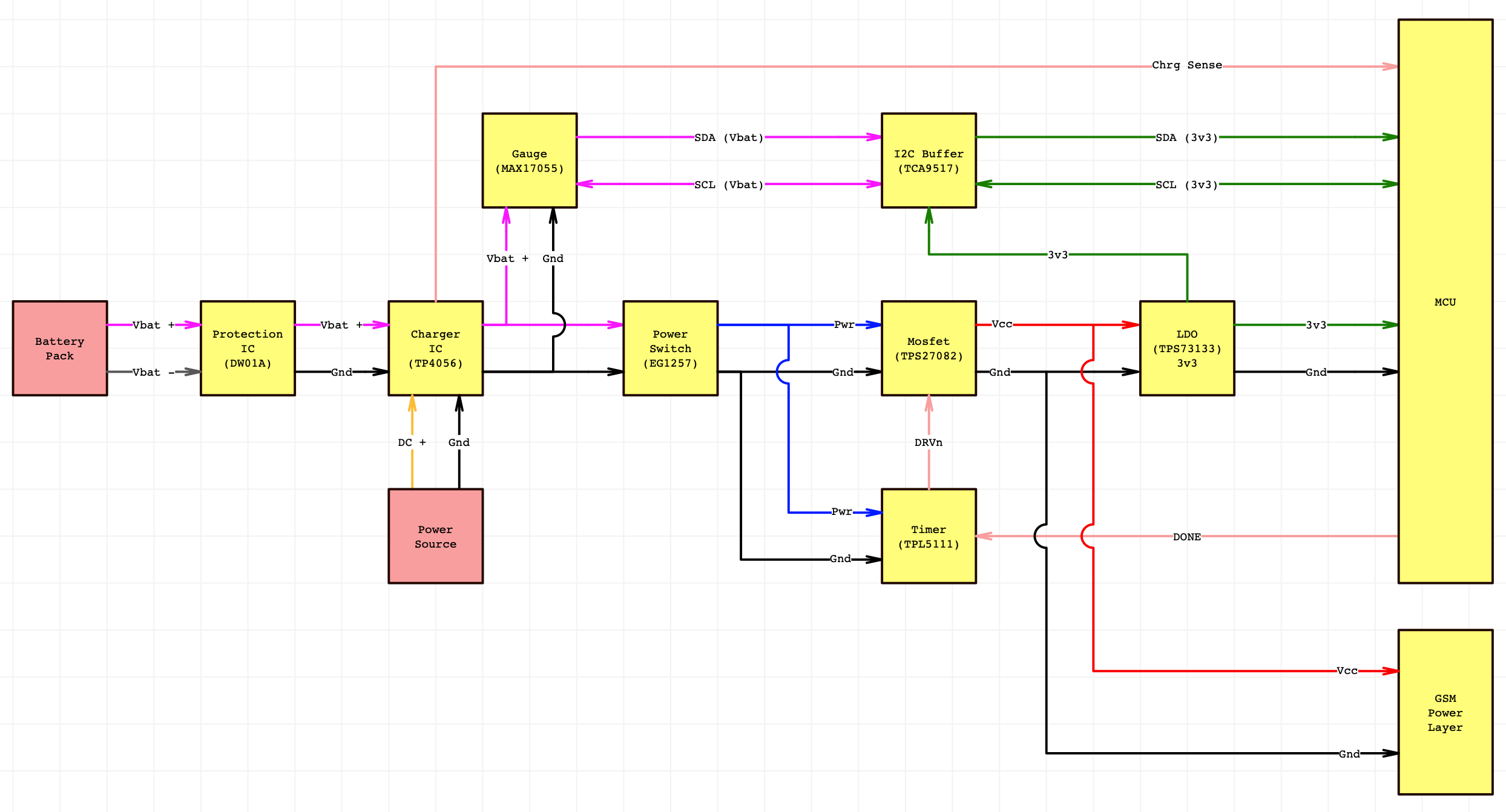Click the Power Source block
The image size is (1506, 812).
tap(435, 536)
